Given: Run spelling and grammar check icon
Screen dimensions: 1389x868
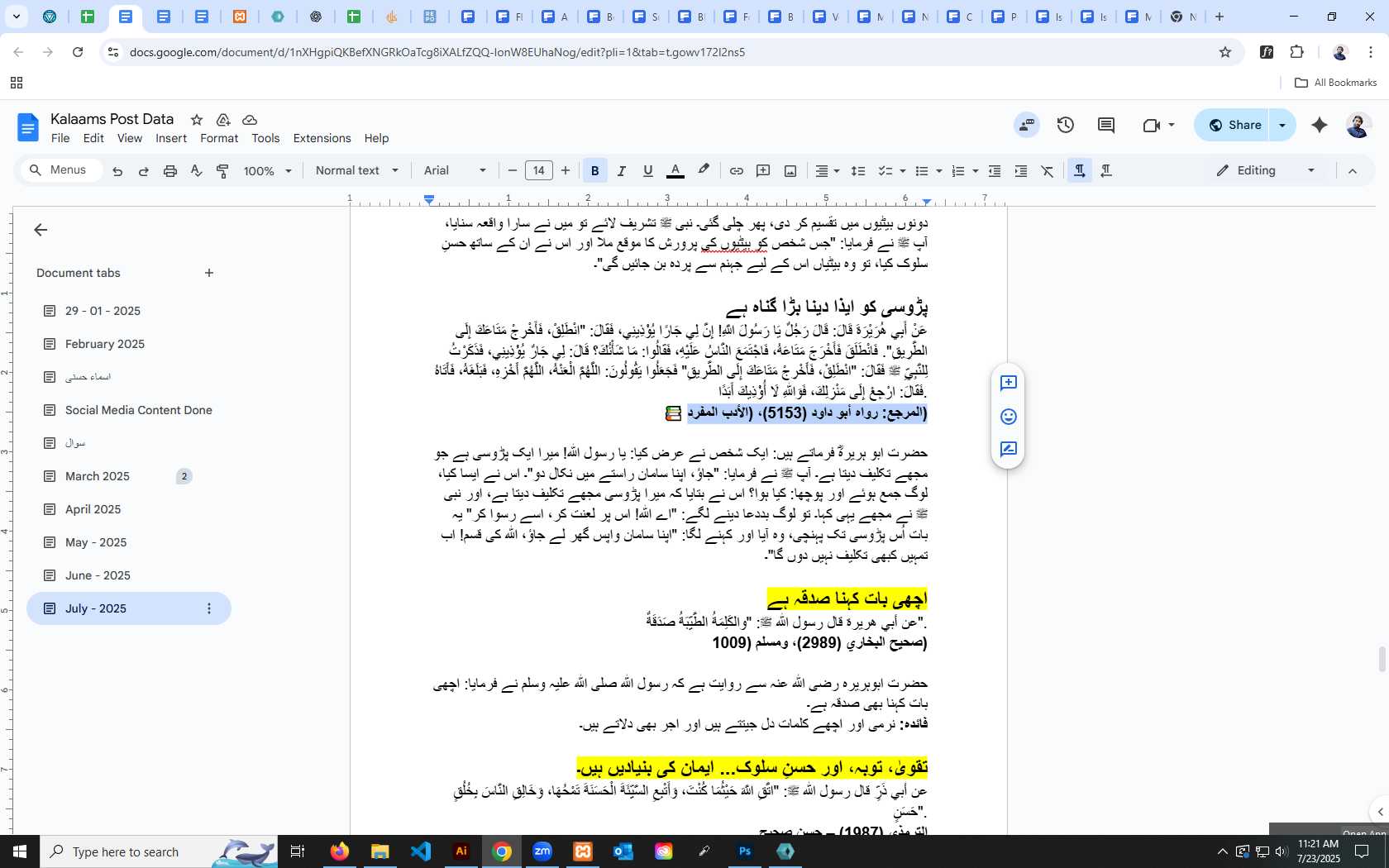Looking at the screenshot, I should (196, 171).
